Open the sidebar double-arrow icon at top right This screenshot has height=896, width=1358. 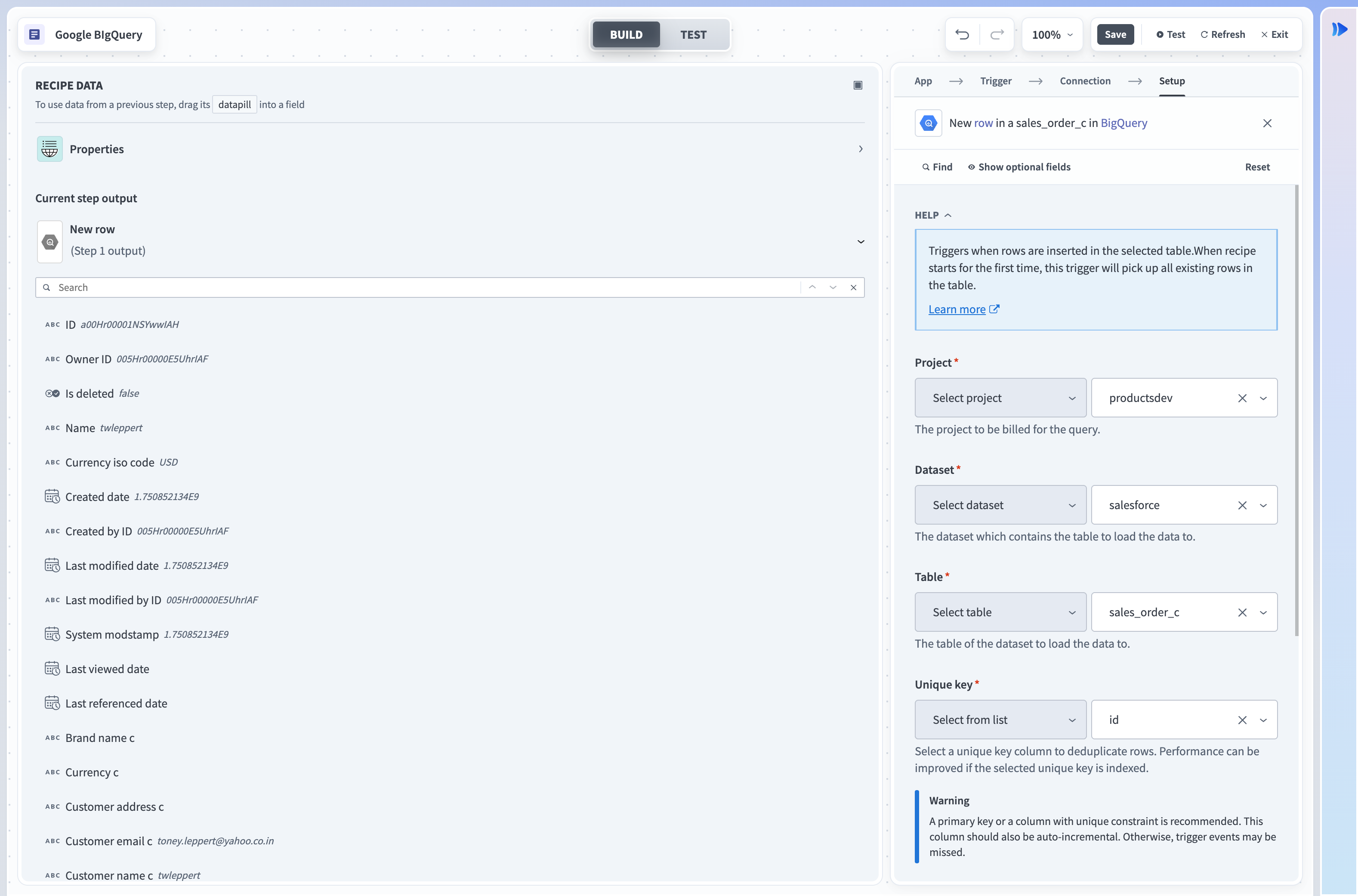1340,28
